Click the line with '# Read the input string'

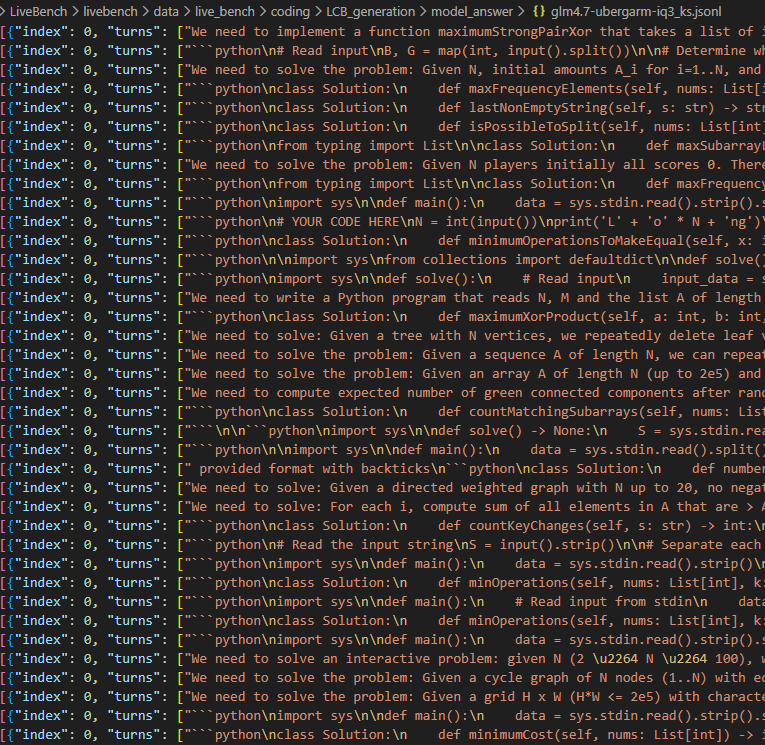pyautogui.click(x=382, y=545)
